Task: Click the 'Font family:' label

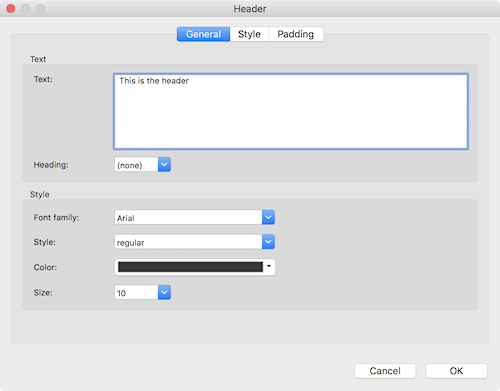Action: [56, 218]
